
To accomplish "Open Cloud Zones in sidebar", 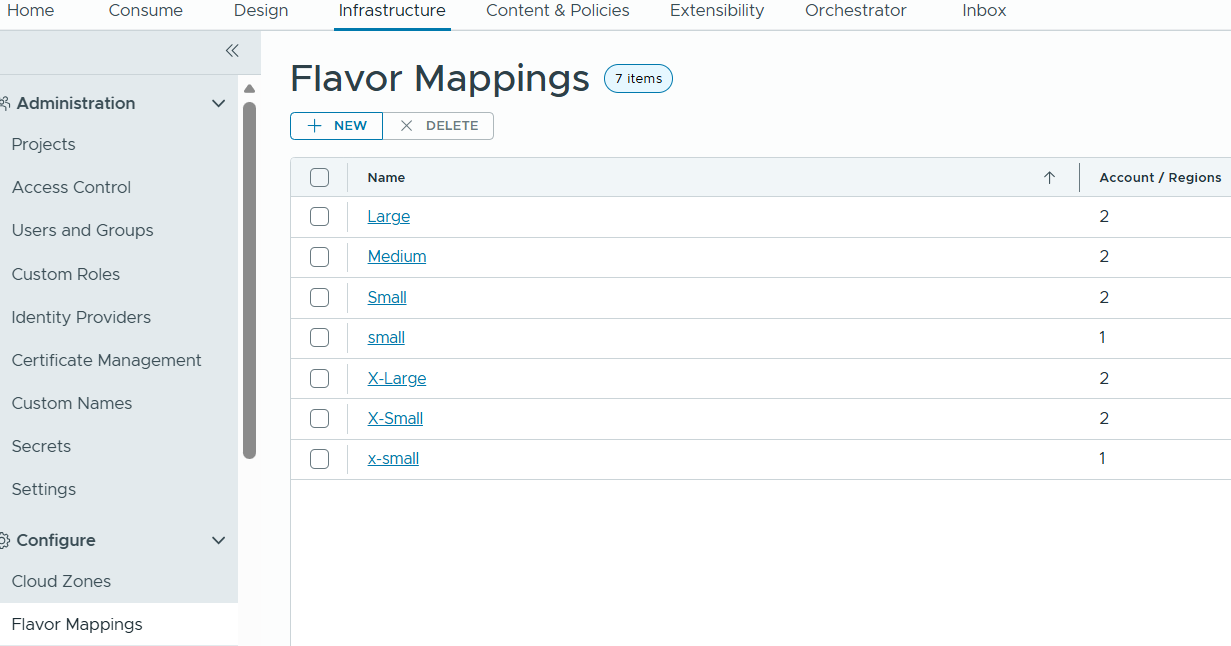I will click(61, 581).
